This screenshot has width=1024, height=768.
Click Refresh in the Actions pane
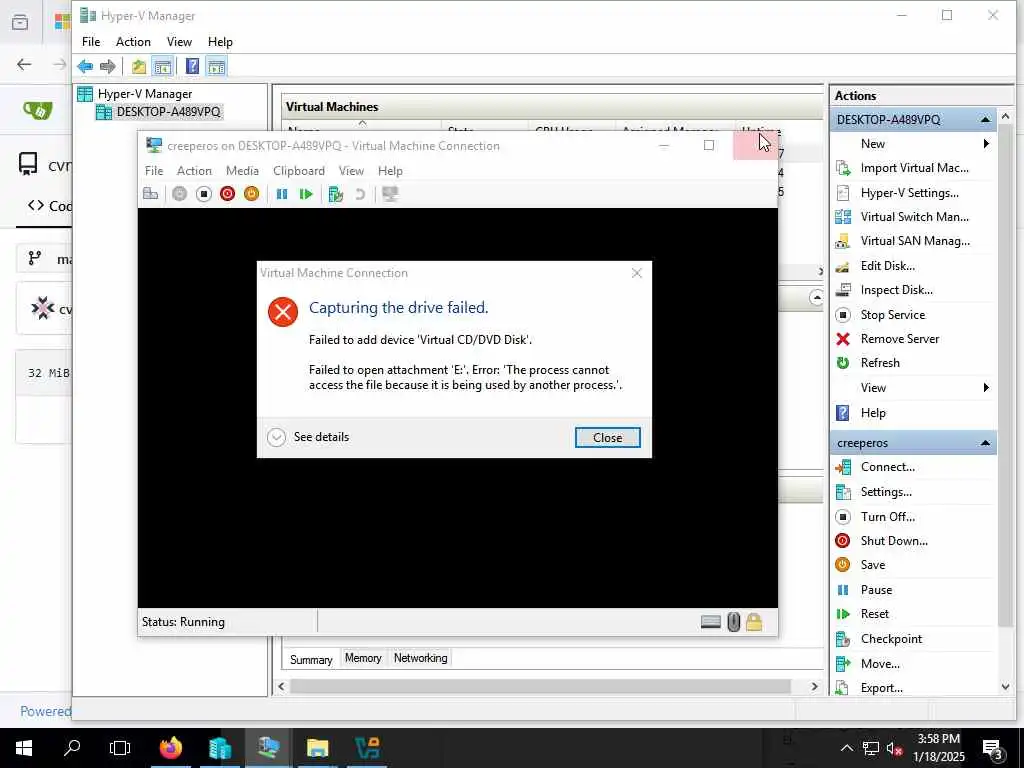click(x=880, y=363)
